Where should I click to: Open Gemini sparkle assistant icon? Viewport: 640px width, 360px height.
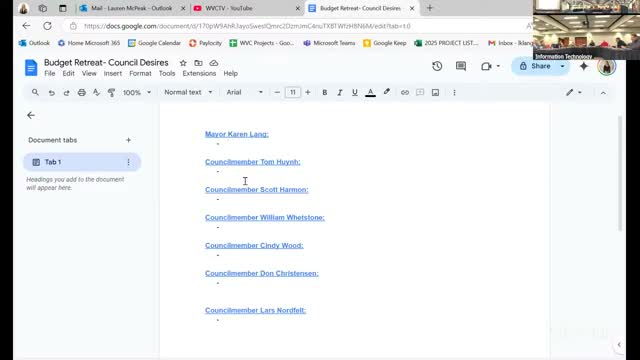[x=584, y=66]
